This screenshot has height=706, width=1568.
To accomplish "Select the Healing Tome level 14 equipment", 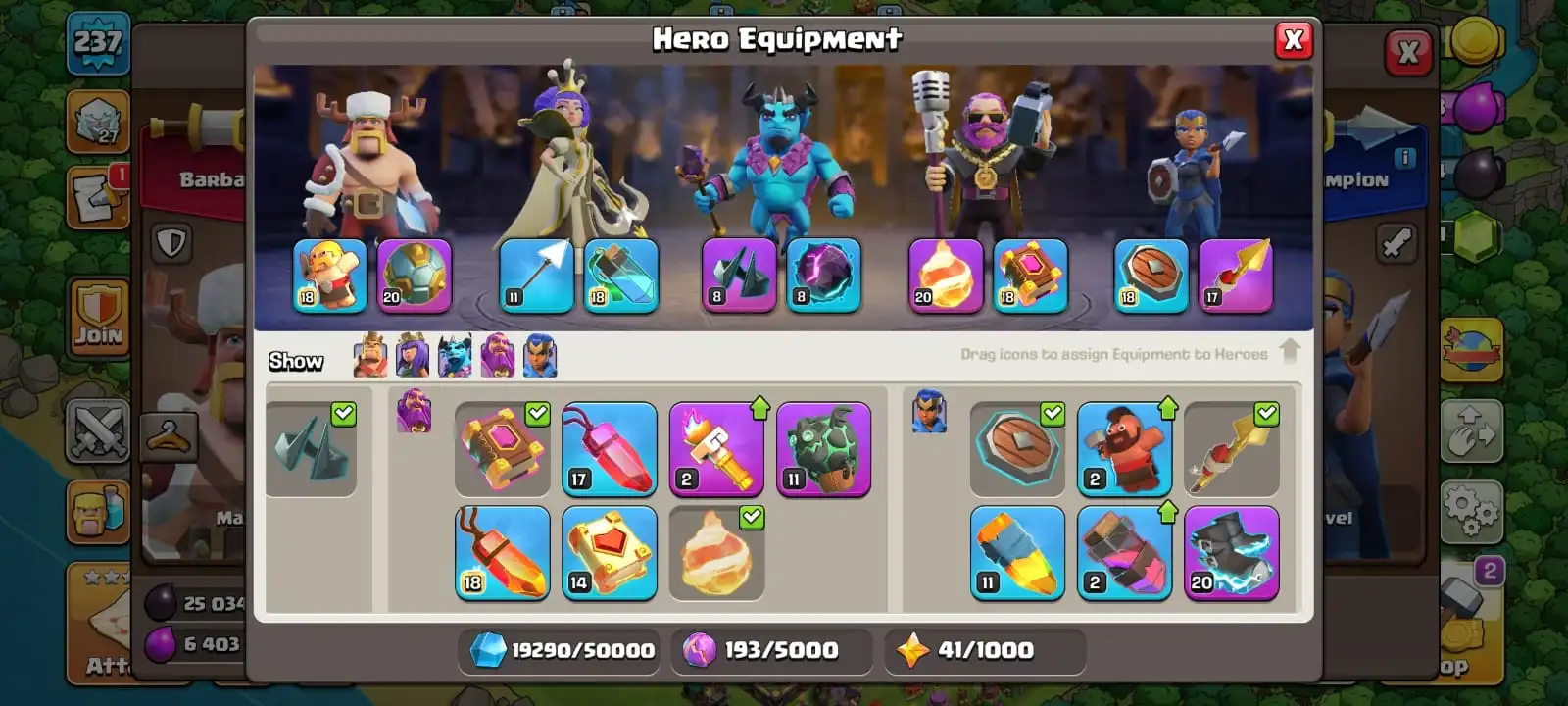I will (610, 552).
